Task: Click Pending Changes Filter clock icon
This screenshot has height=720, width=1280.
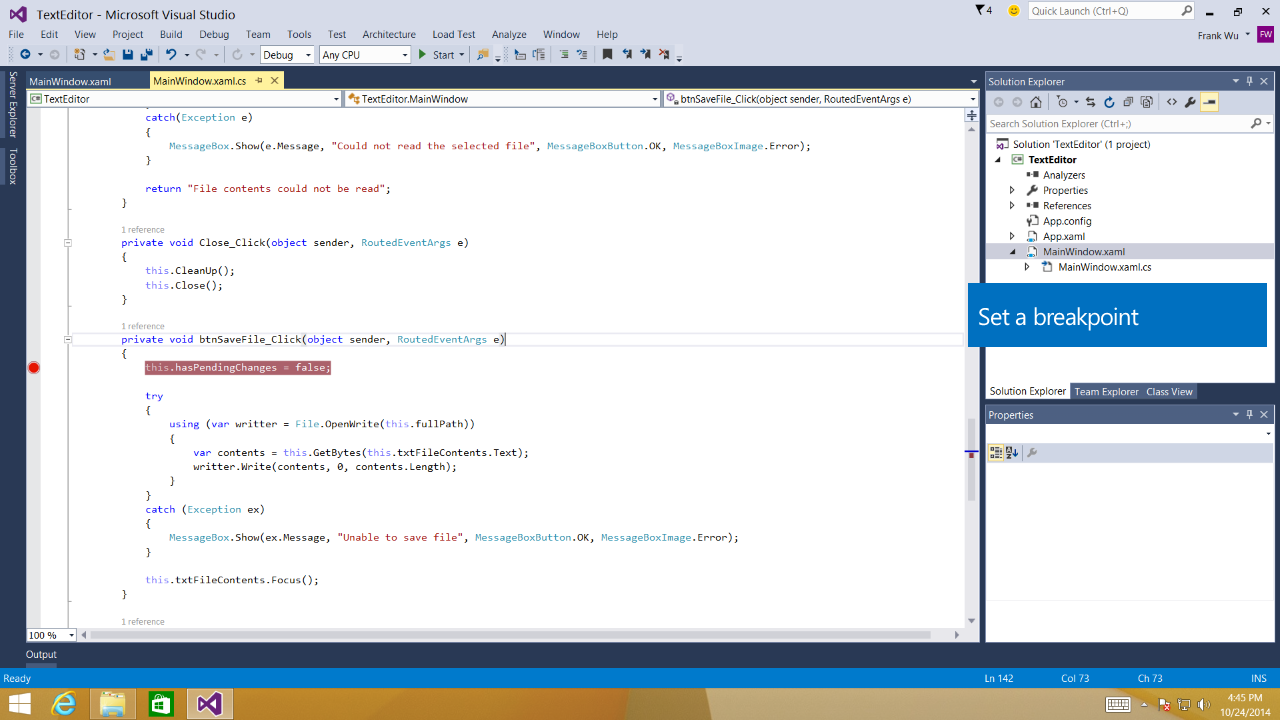Action: tap(1062, 102)
